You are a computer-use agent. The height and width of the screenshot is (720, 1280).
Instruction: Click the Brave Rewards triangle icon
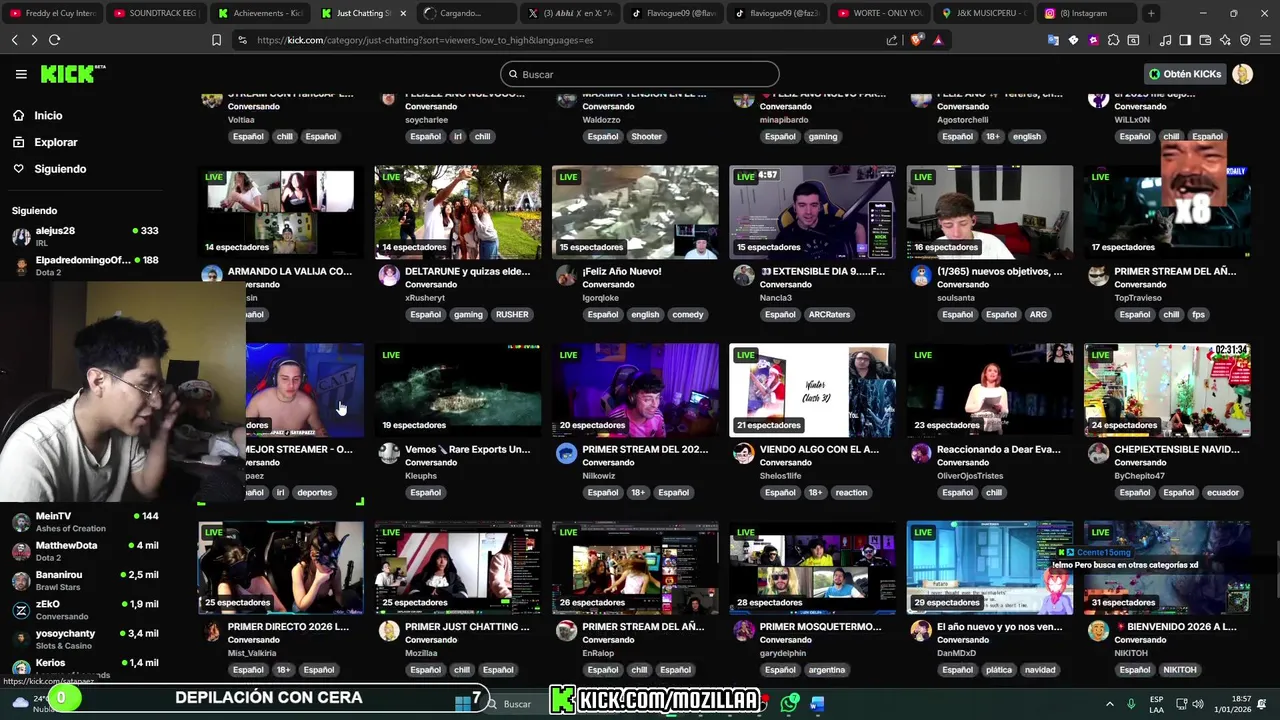(938, 40)
